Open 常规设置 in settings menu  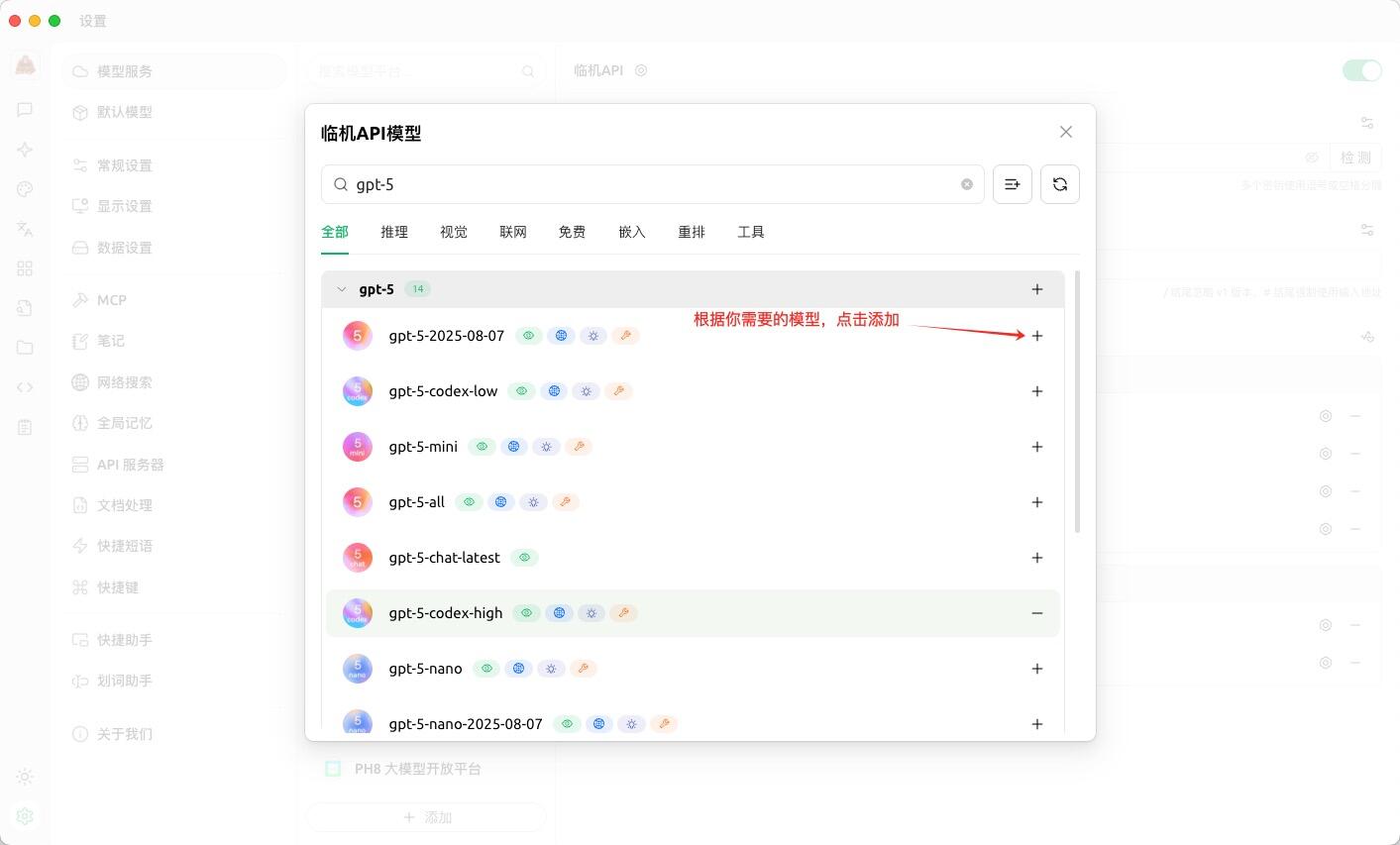[x=174, y=165]
